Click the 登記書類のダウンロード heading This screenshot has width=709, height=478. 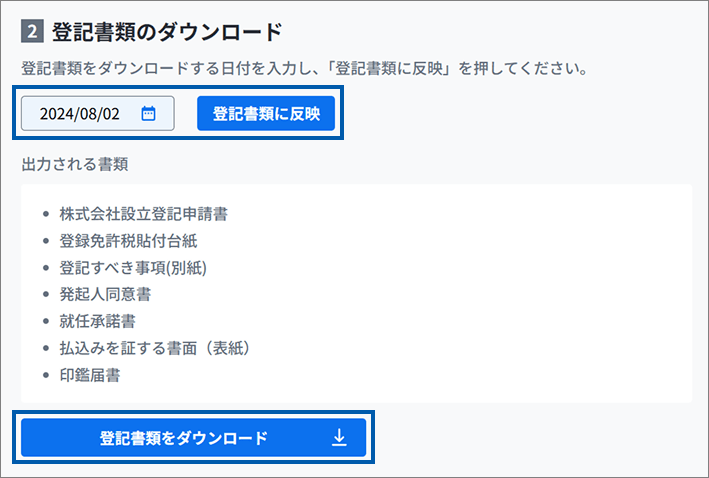click(167, 31)
